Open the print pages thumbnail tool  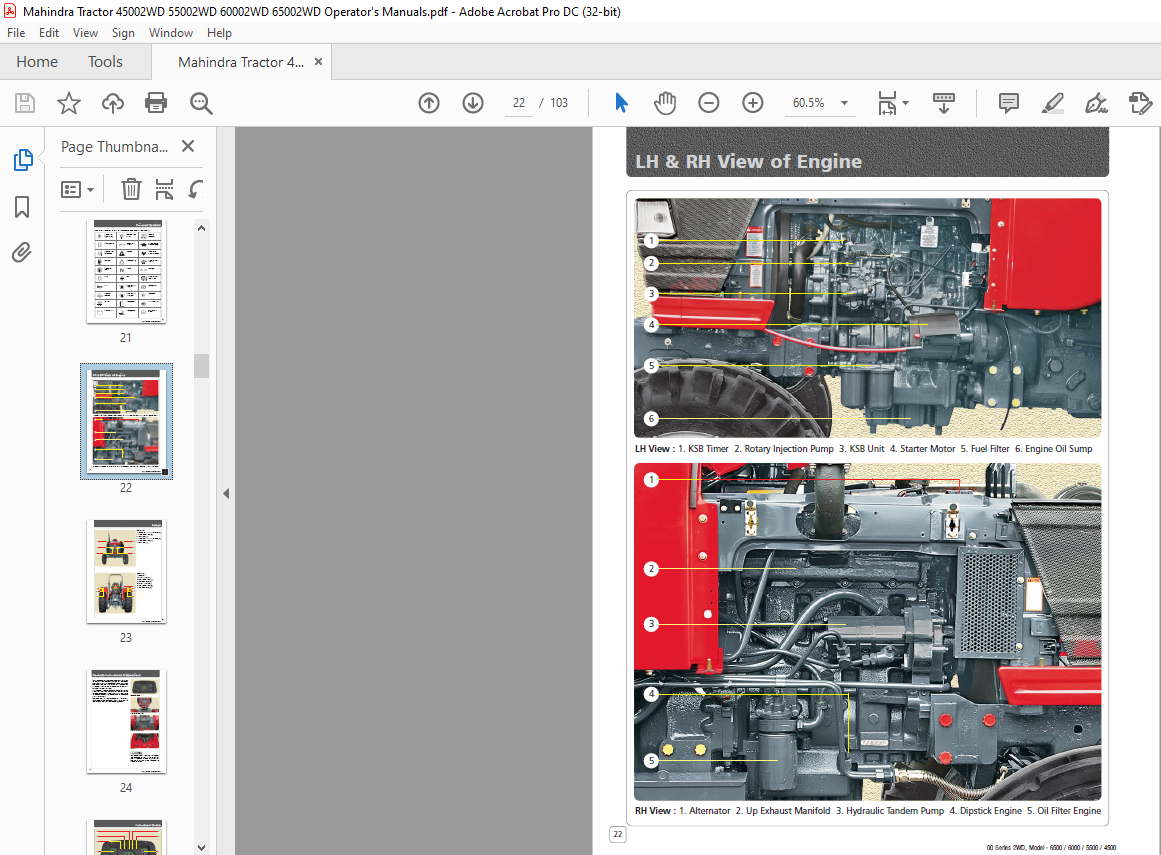[164, 190]
